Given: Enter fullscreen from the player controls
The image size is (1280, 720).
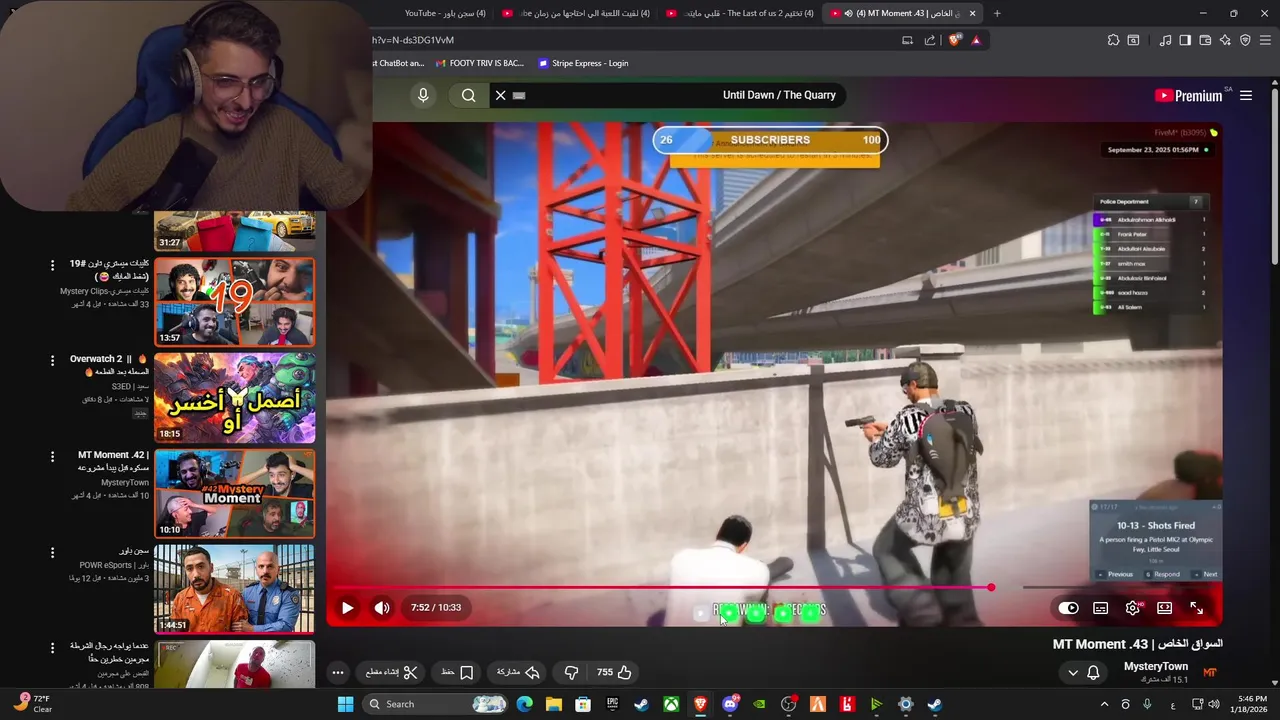Looking at the screenshot, I should pos(1196,608).
